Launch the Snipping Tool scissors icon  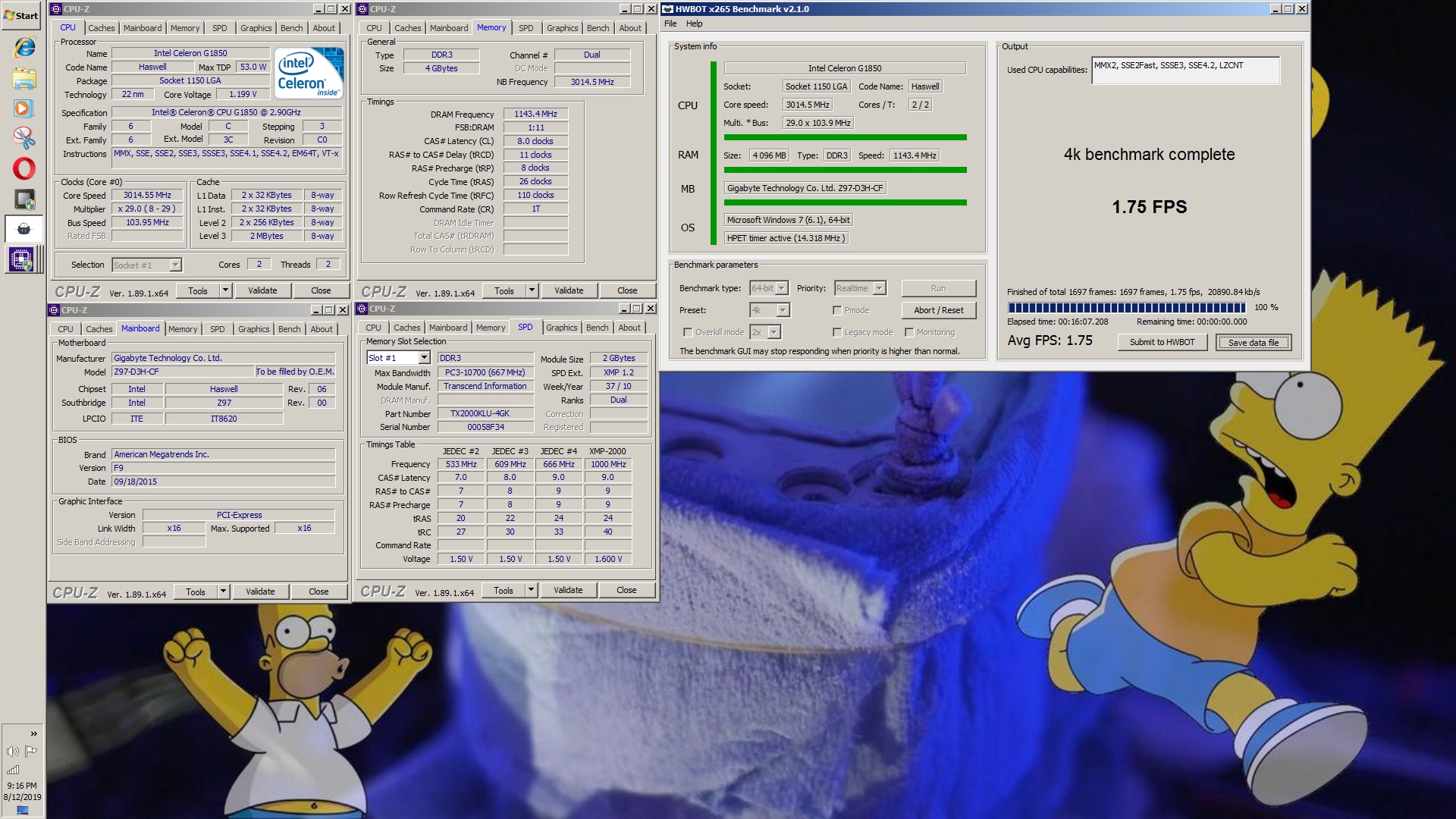24,138
